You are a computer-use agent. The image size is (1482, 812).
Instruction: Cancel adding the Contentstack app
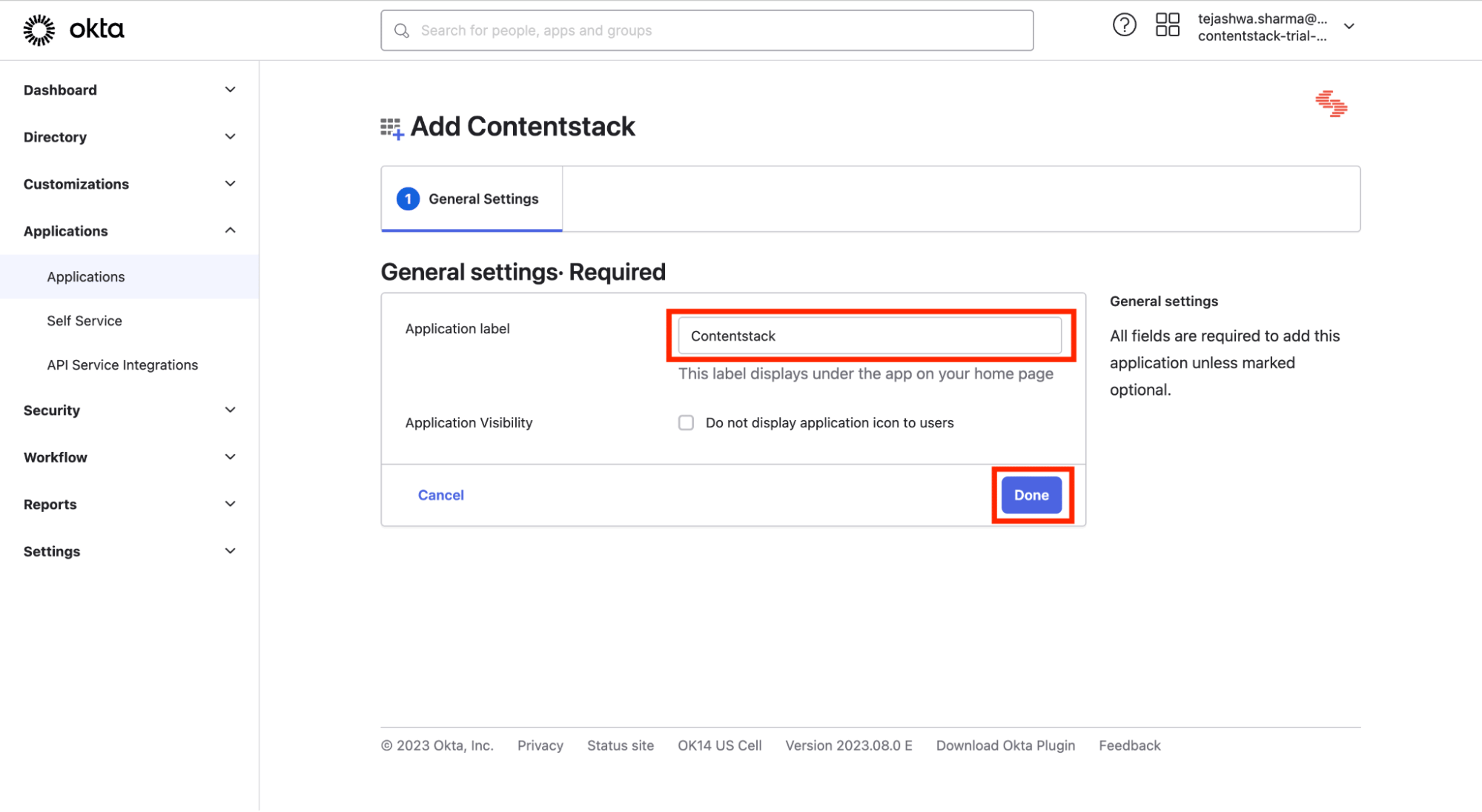coord(441,495)
